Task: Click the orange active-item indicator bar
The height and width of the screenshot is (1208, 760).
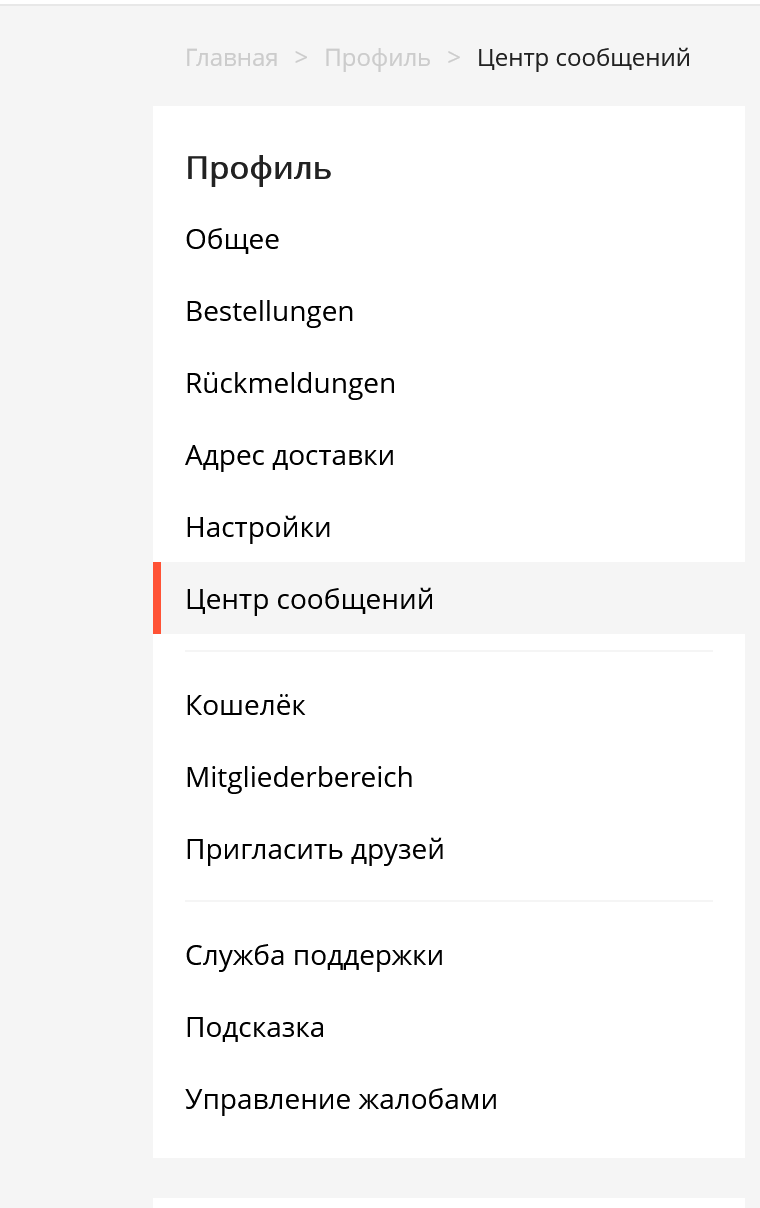Action: tap(157, 598)
